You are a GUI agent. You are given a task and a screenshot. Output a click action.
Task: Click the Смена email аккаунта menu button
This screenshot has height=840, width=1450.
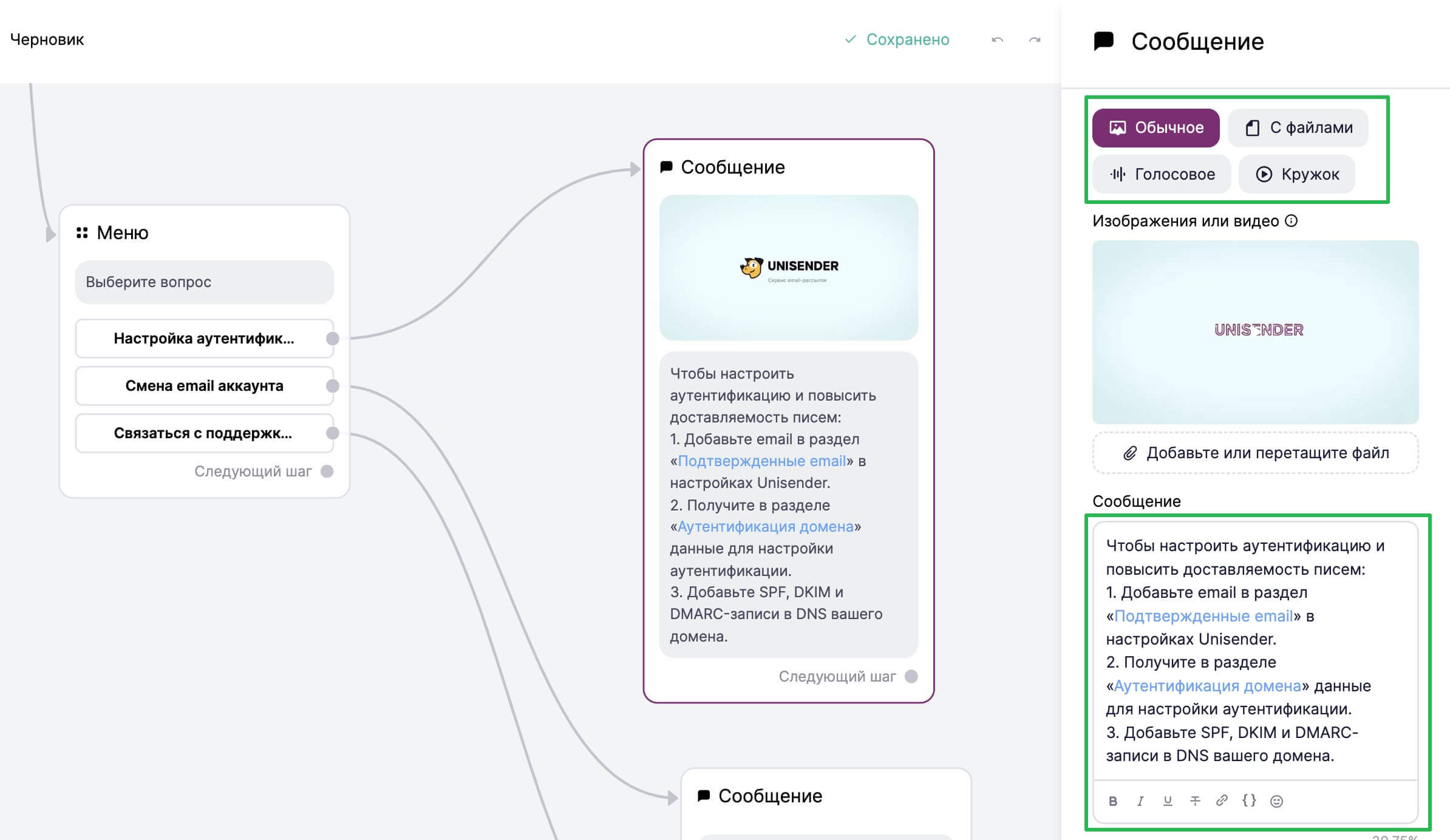click(204, 386)
